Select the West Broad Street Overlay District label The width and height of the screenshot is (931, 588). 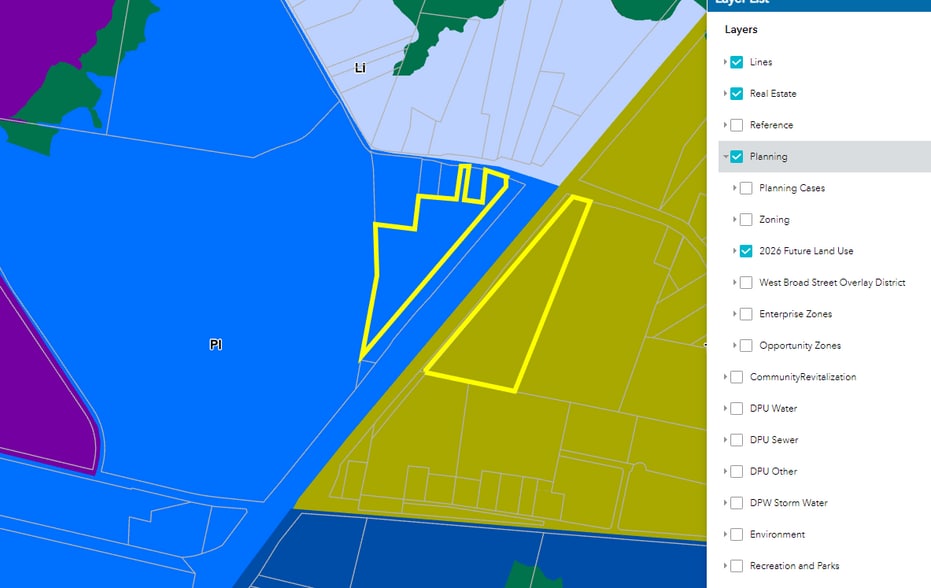click(832, 283)
